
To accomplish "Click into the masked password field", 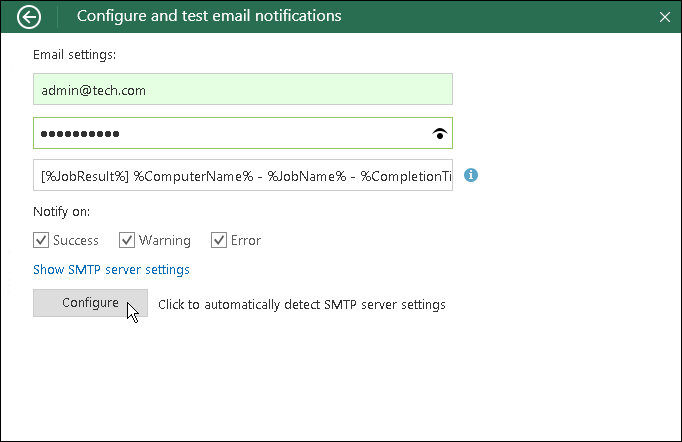I will [x=225, y=133].
